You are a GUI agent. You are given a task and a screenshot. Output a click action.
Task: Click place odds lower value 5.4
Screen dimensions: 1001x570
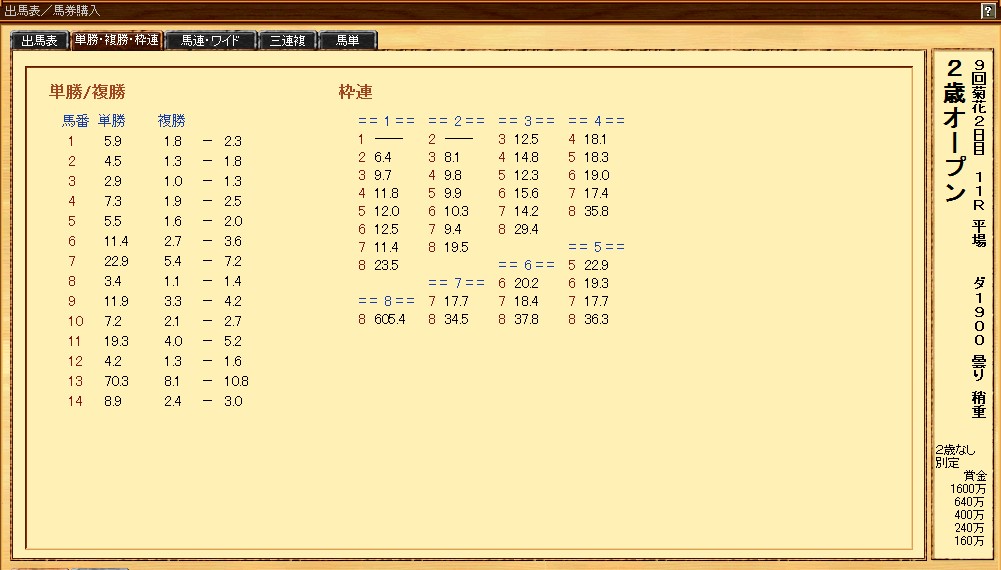(173, 261)
